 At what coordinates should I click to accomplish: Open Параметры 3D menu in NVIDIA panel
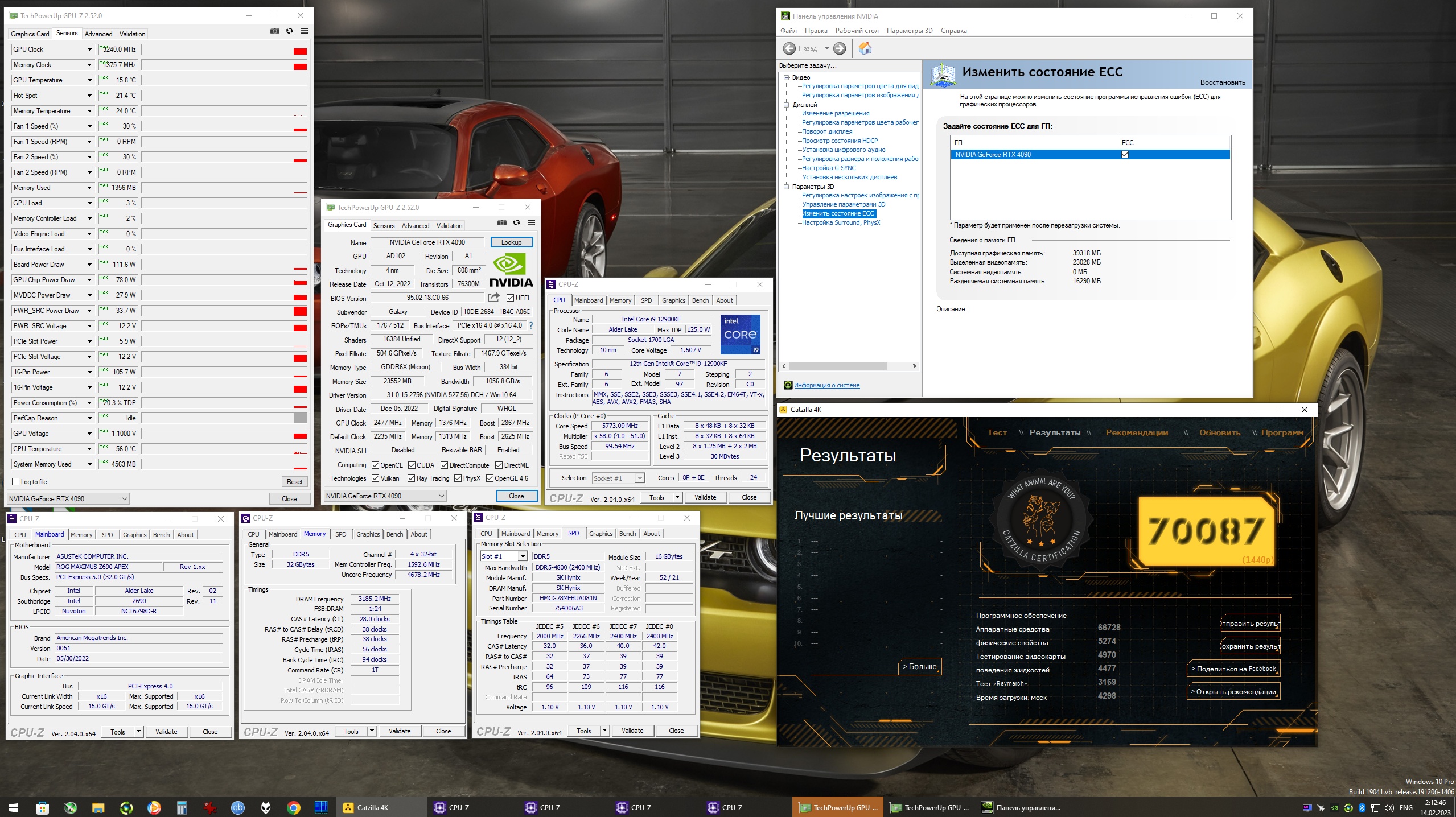pos(910,31)
